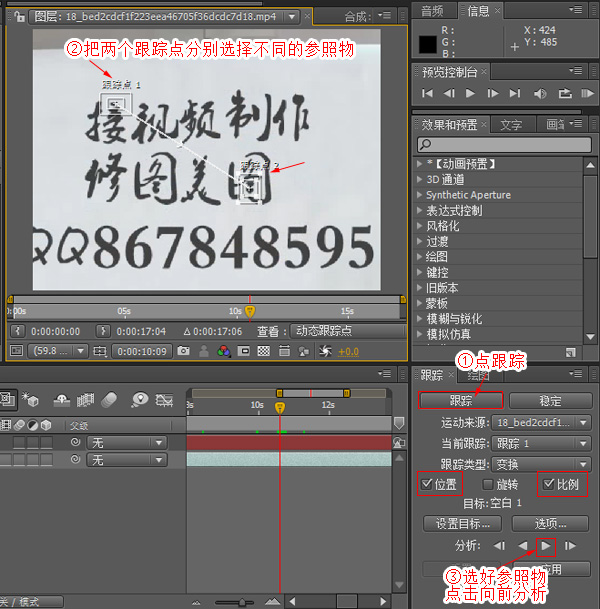Click the show channel RGB icon

(x=224, y=351)
